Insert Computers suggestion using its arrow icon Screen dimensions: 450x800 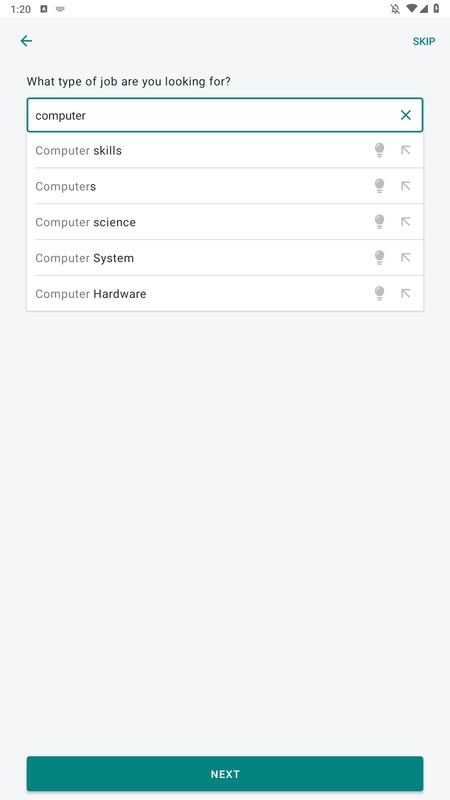click(x=406, y=186)
